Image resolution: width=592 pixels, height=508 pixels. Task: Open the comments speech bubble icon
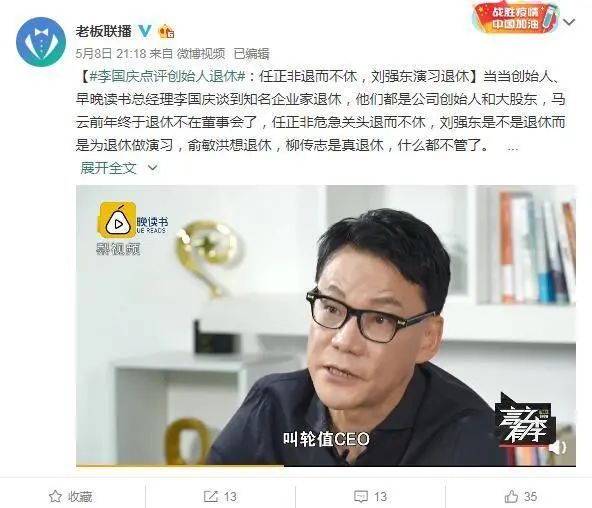tap(361, 496)
